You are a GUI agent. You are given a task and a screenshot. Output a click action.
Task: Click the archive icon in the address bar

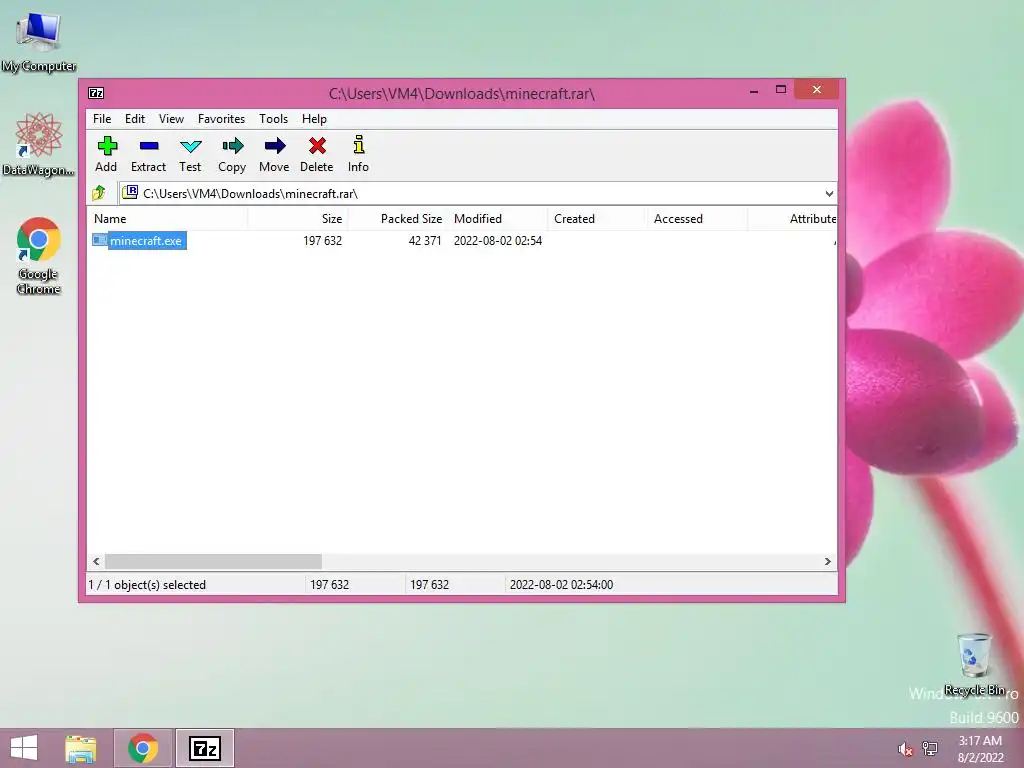click(x=130, y=192)
